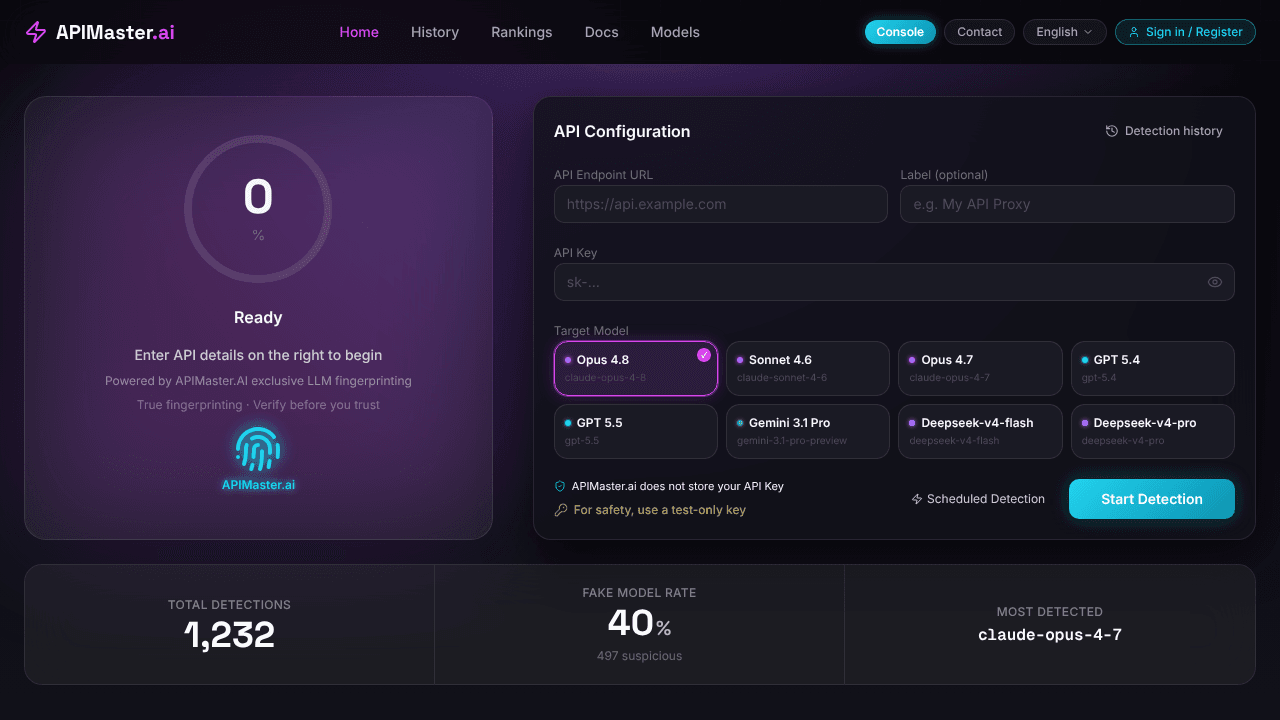Image resolution: width=1280 pixels, height=720 pixels.
Task: Click the Label (optional) field
Action: (x=1067, y=204)
